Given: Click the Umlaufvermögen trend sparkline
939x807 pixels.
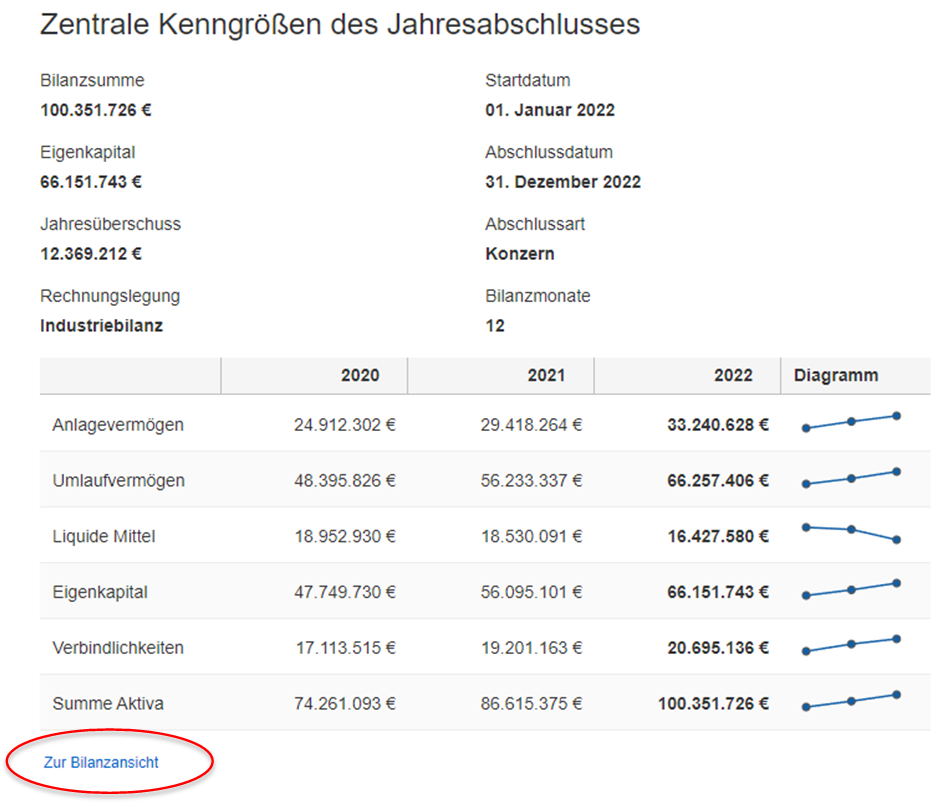Looking at the screenshot, I should pos(851,478).
